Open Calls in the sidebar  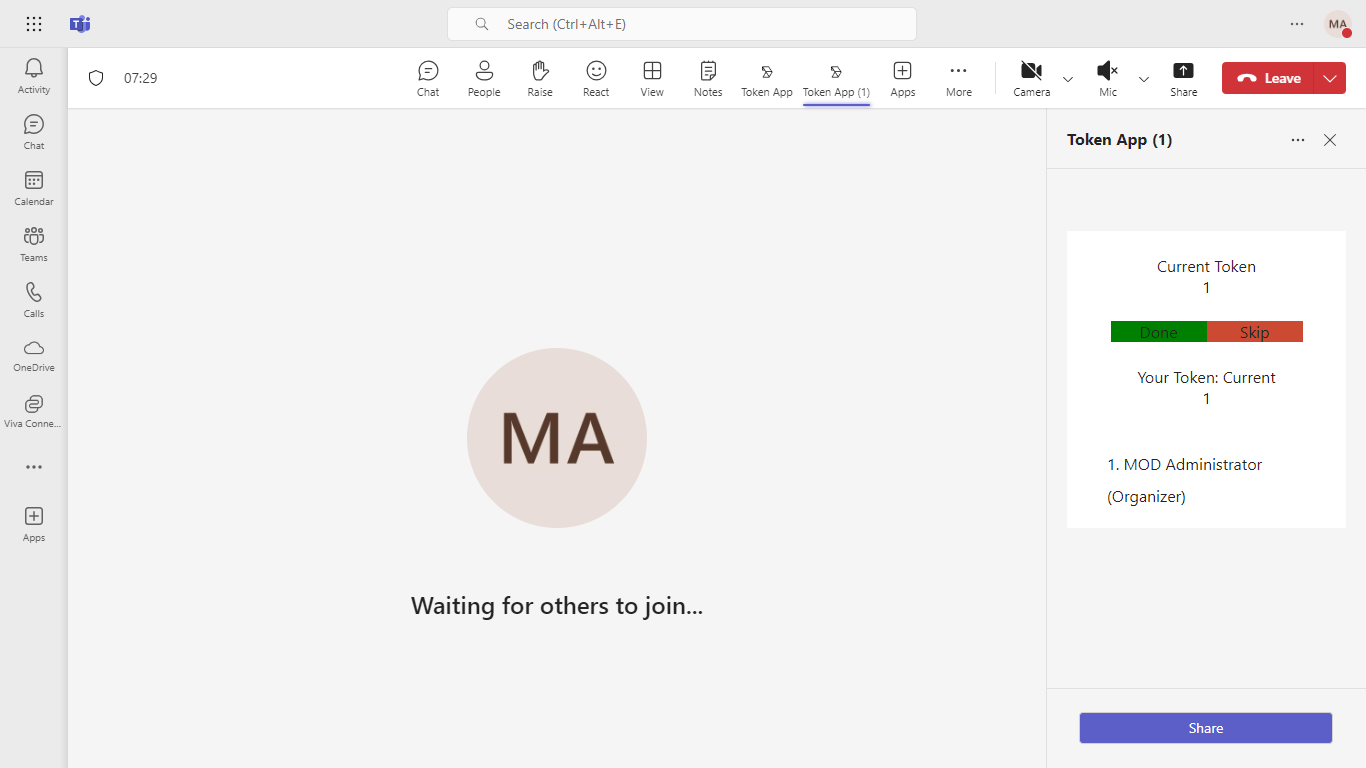click(34, 300)
